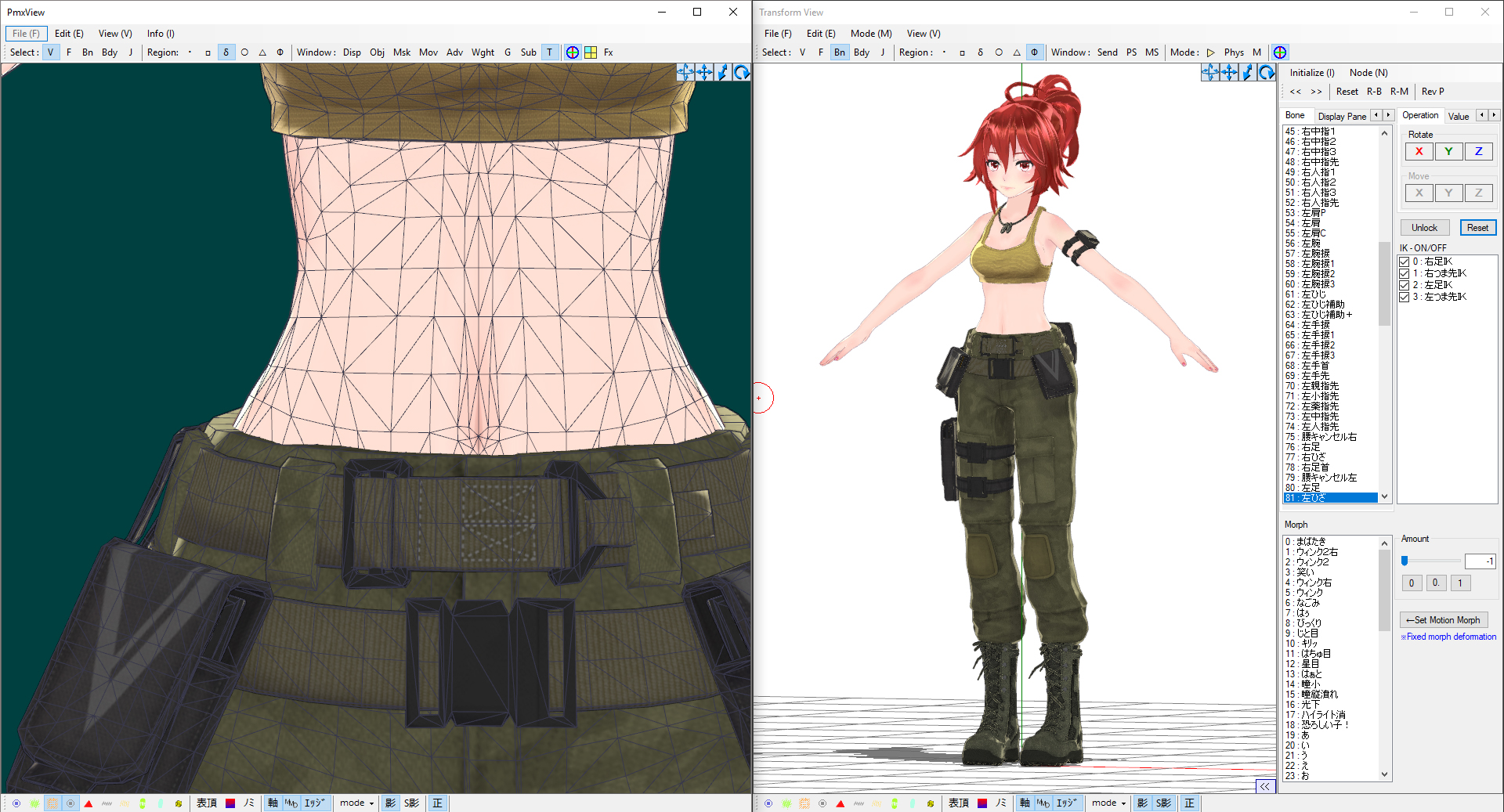Screen dimensions: 1504x812
Task: Click the Unlock button
Action: [1425, 228]
